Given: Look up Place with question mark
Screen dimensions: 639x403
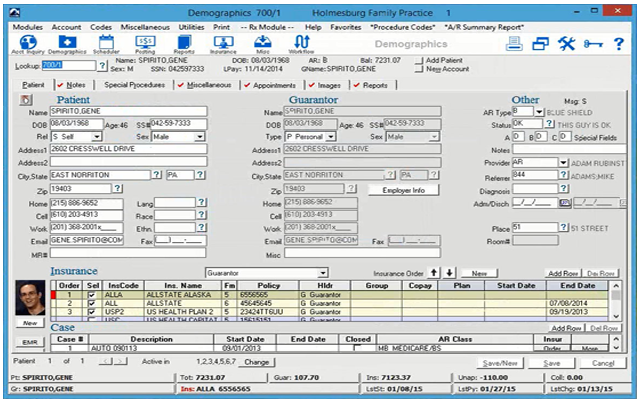Looking at the screenshot, I should click(x=563, y=227).
